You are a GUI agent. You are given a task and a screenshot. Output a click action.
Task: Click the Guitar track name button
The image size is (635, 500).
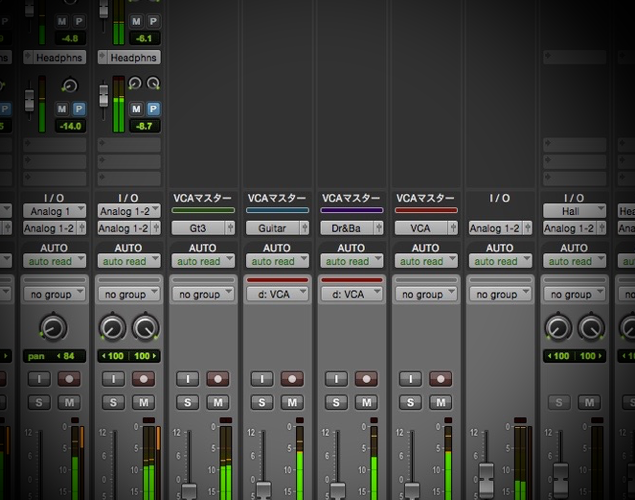click(272, 228)
